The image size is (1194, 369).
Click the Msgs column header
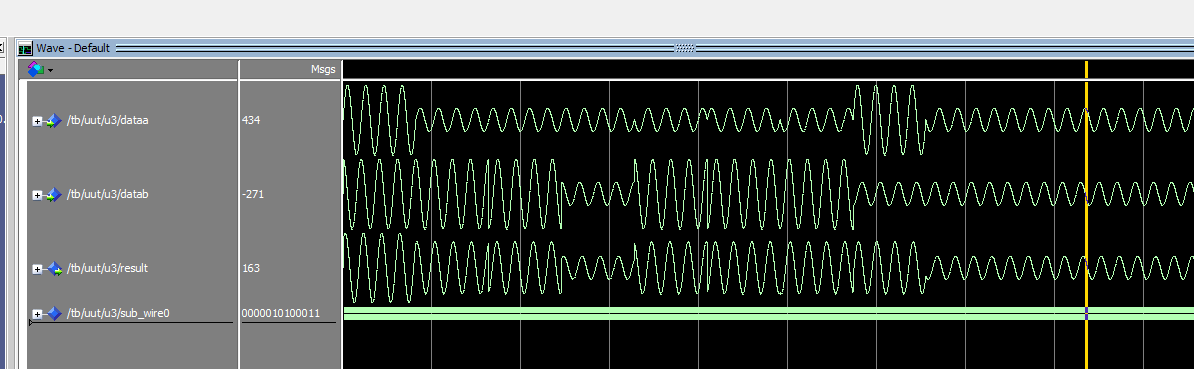[x=323, y=69]
